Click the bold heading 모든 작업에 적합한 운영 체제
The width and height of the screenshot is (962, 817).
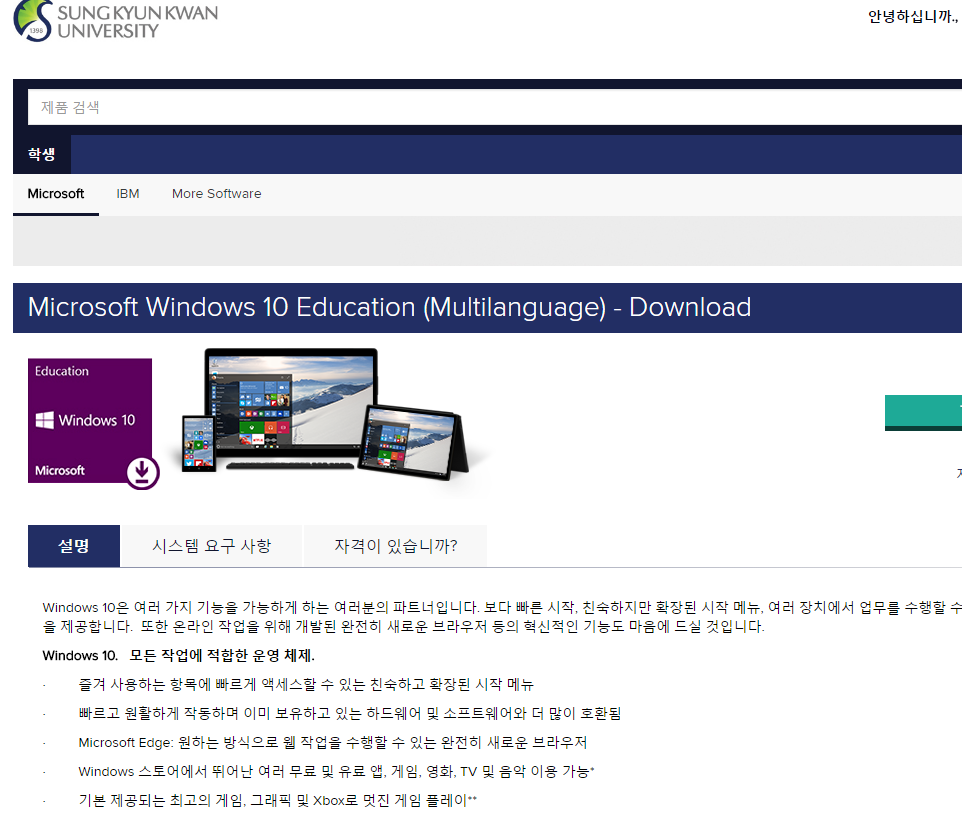[221, 656]
